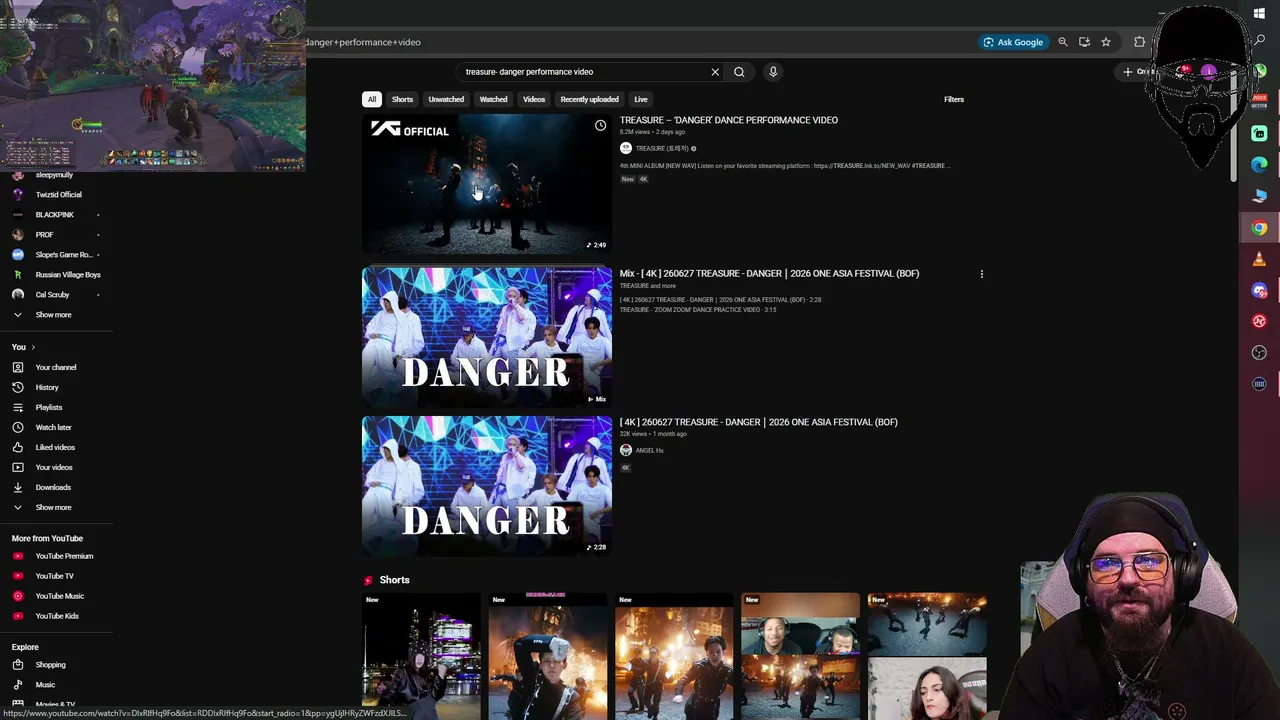Show only Watched videos

coord(493,99)
